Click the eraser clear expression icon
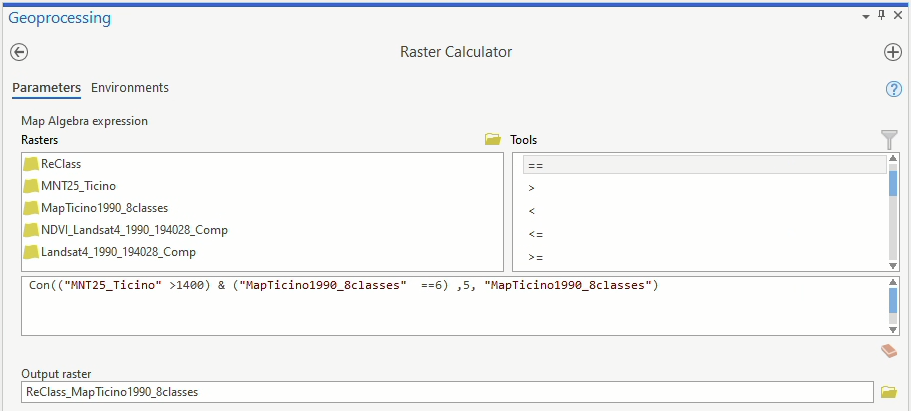This screenshot has width=911, height=411. [888, 350]
